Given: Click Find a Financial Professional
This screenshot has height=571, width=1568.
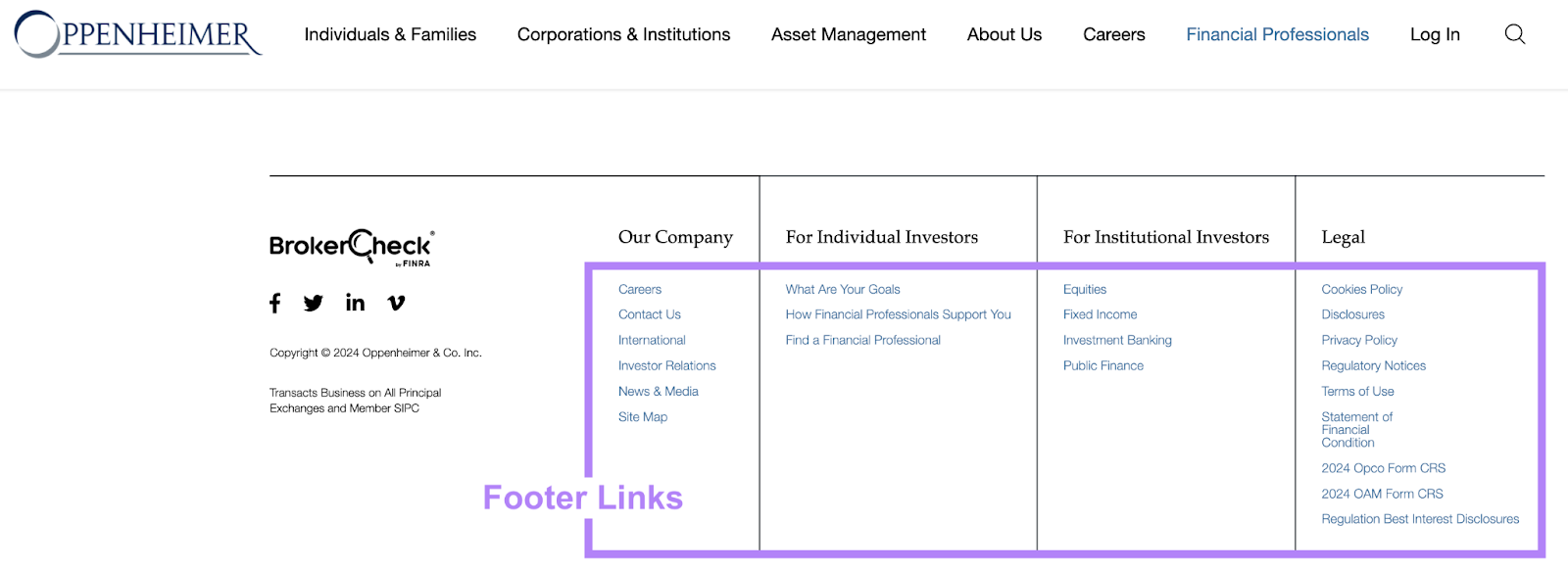Looking at the screenshot, I should [x=862, y=339].
